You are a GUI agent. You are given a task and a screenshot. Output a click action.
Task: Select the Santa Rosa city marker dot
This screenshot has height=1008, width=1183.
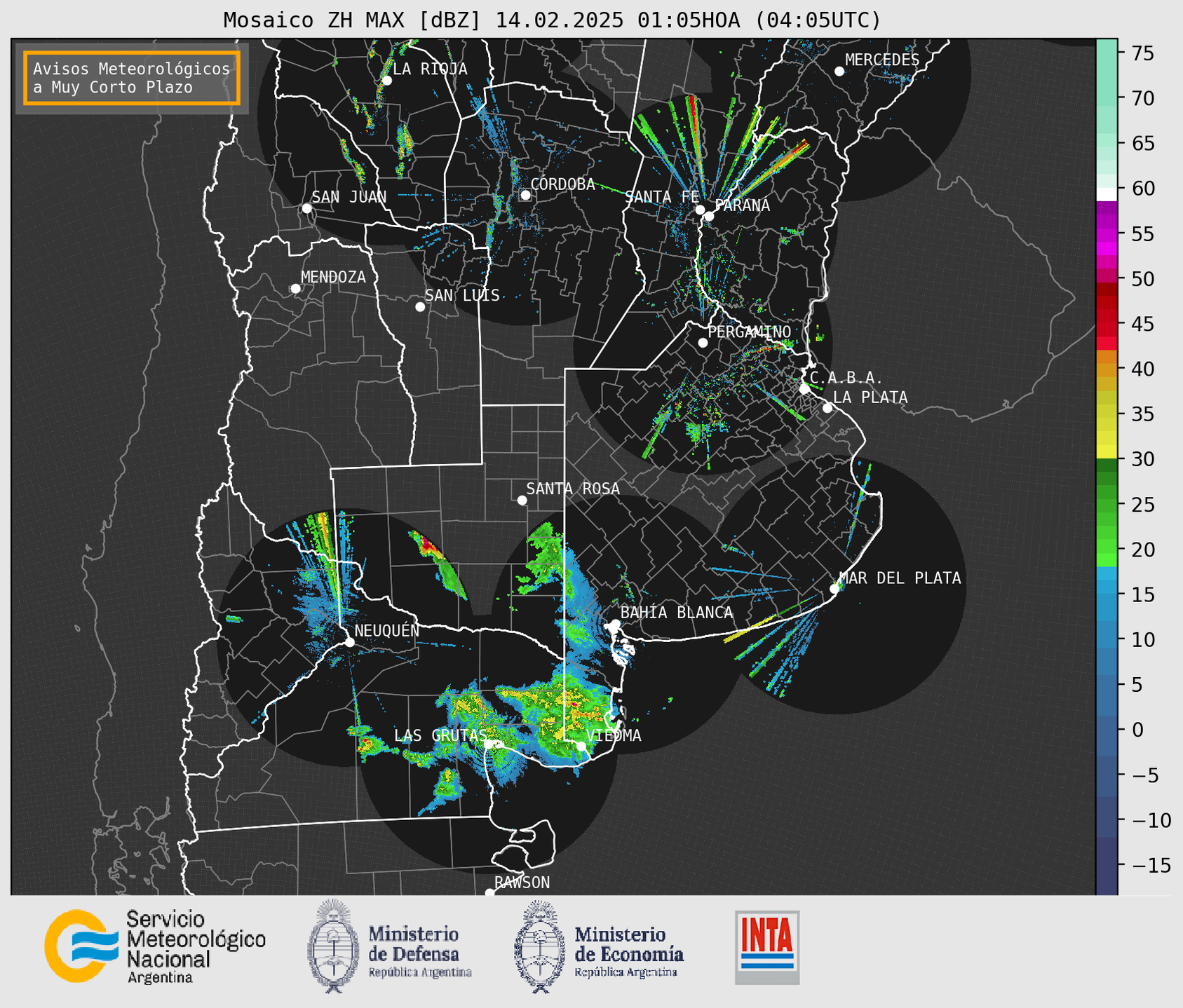coord(522,500)
